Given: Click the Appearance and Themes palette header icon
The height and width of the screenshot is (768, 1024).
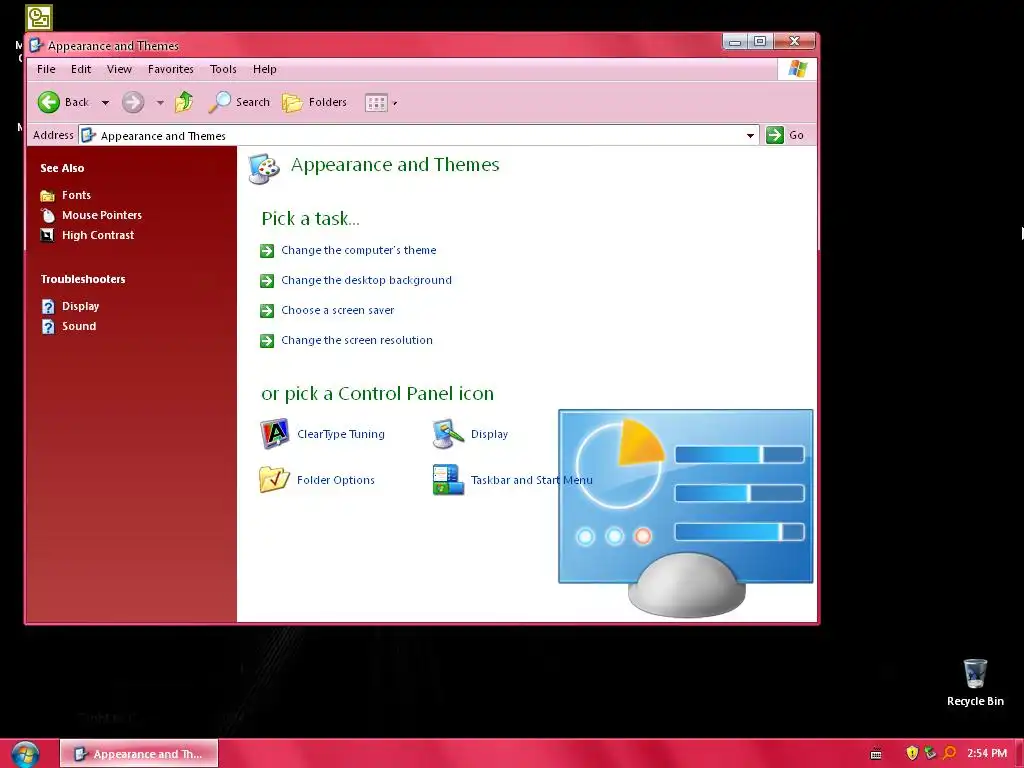Looking at the screenshot, I should [x=264, y=168].
